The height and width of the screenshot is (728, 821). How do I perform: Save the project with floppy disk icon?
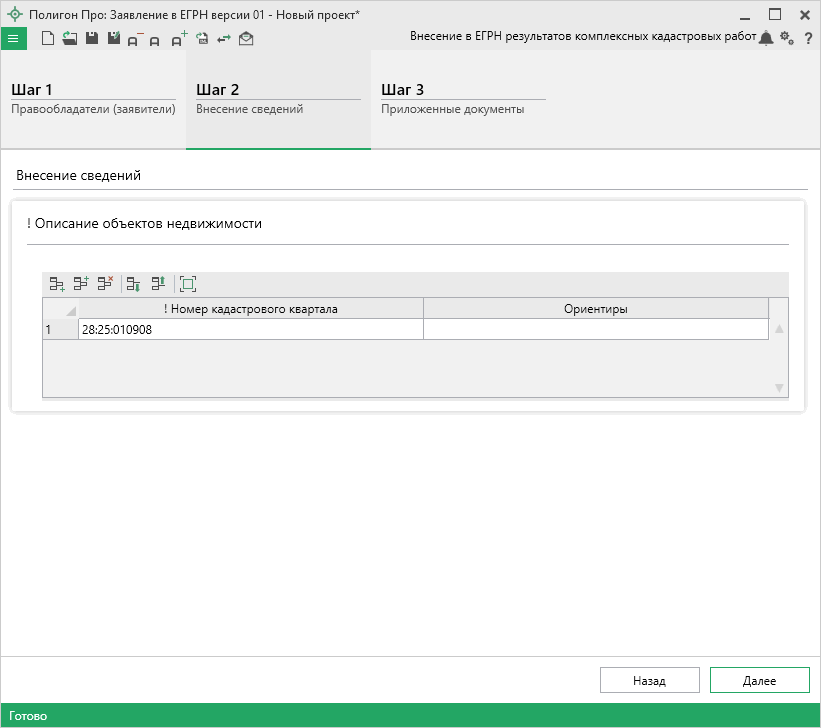tap(92, 38)
